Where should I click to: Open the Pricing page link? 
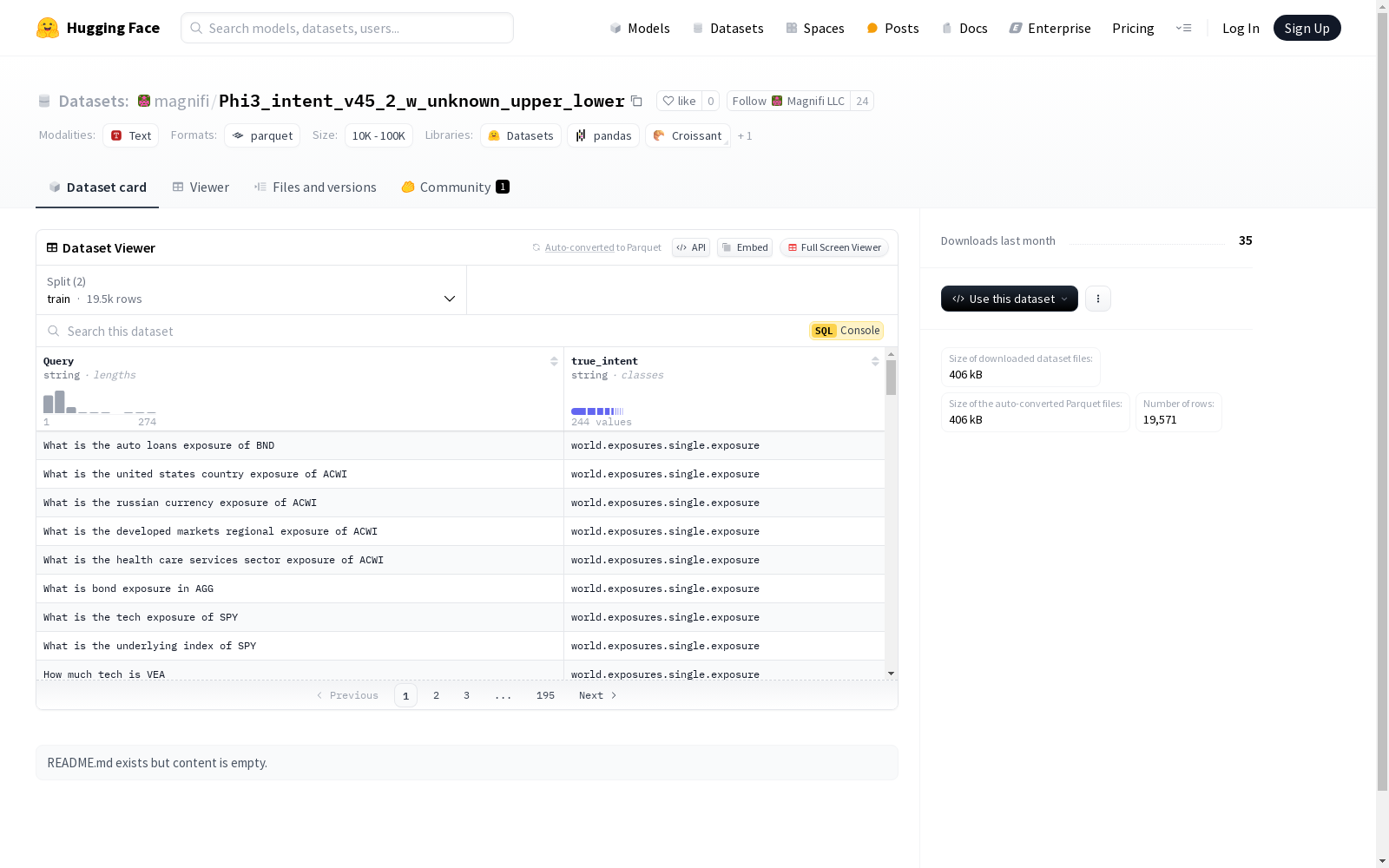point(1133,28)
